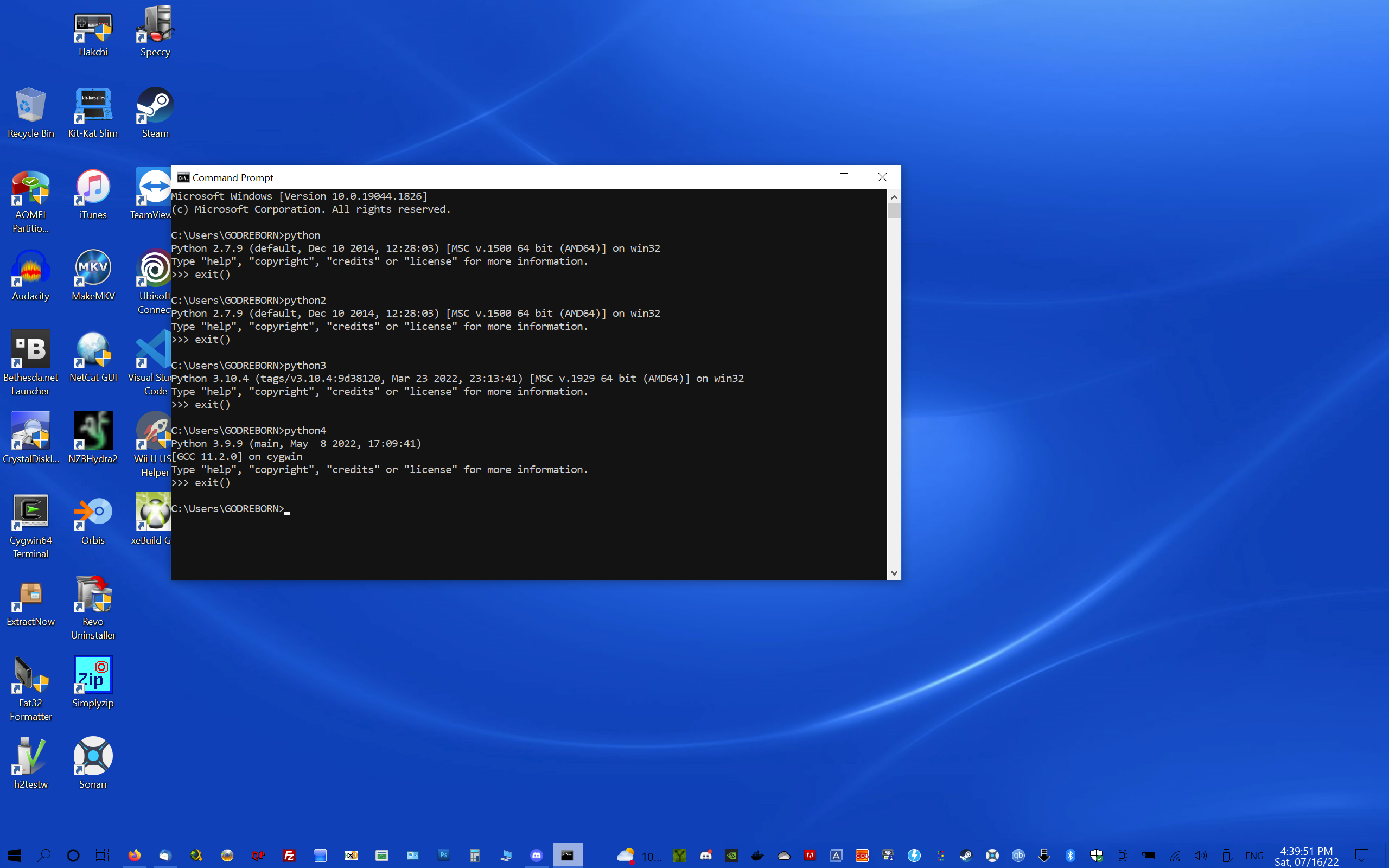Image resolution: width=1389 pixels, height=868 pixels.
Task: Click '(c) Microsoft Corporation. All rights reserved.' text
Action: (311, 209)
